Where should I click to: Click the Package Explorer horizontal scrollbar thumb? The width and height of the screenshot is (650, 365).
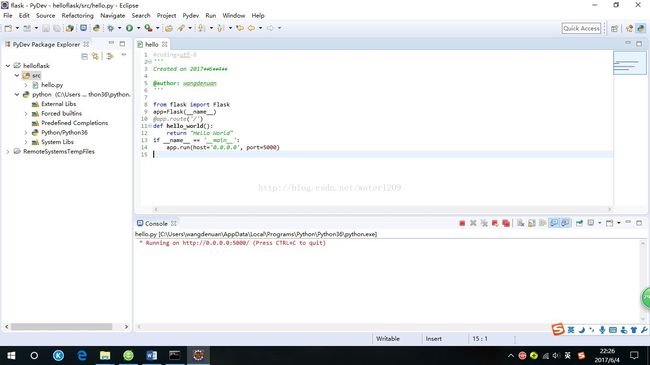pos(61,327)
